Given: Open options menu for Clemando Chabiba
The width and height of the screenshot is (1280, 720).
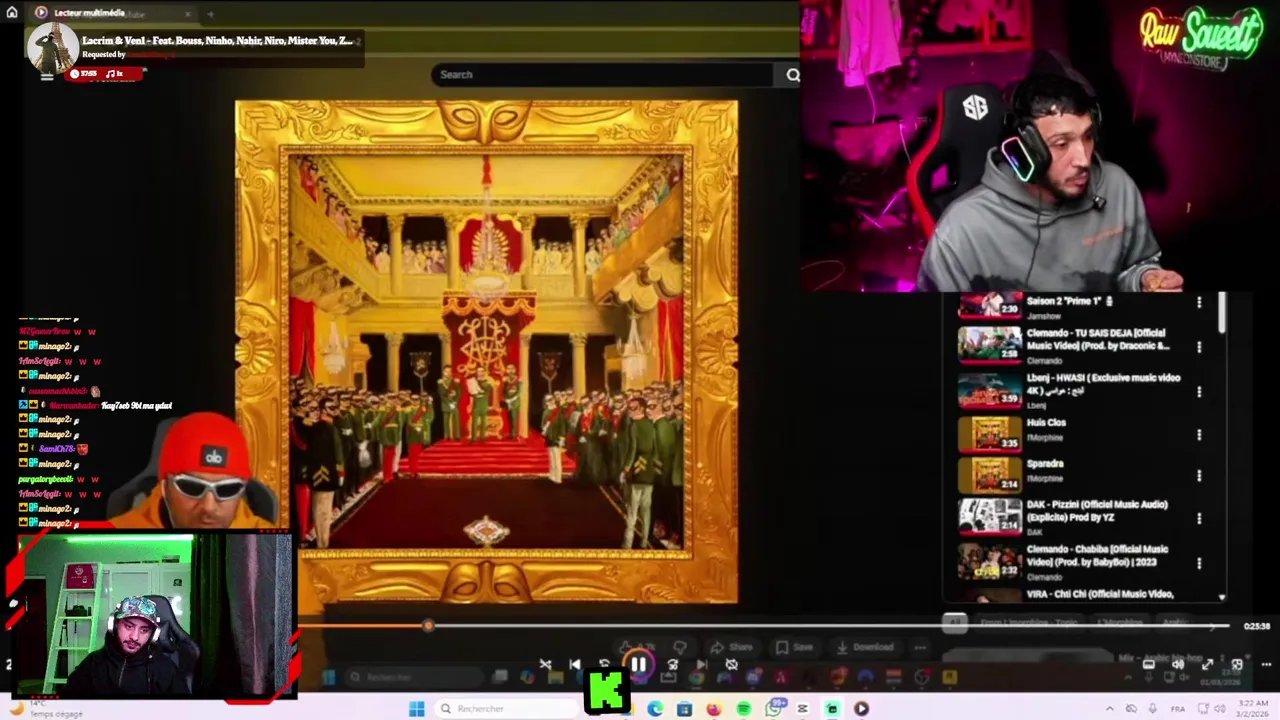Looking at the screenshot, I should coord(1199,563).
